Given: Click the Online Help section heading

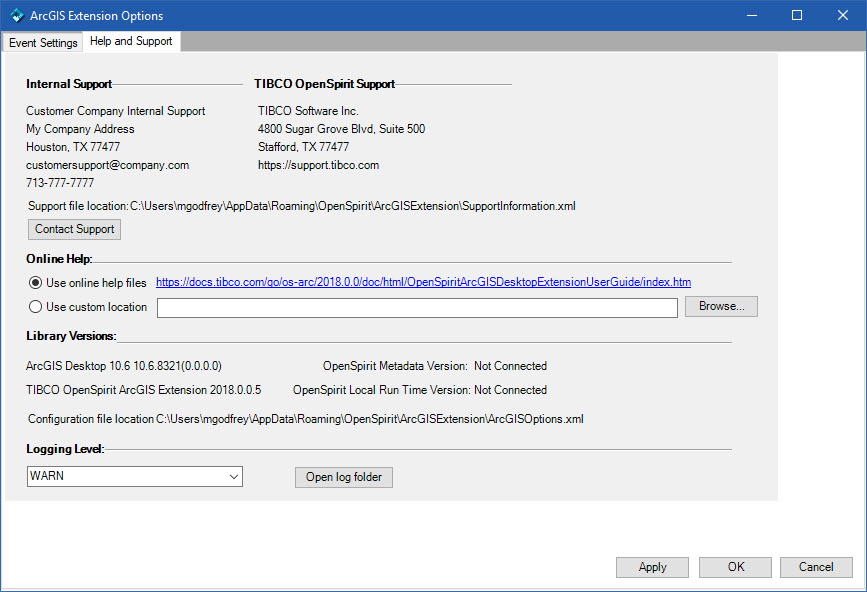Looking at the screenshot, I should (x=59, y=259).
